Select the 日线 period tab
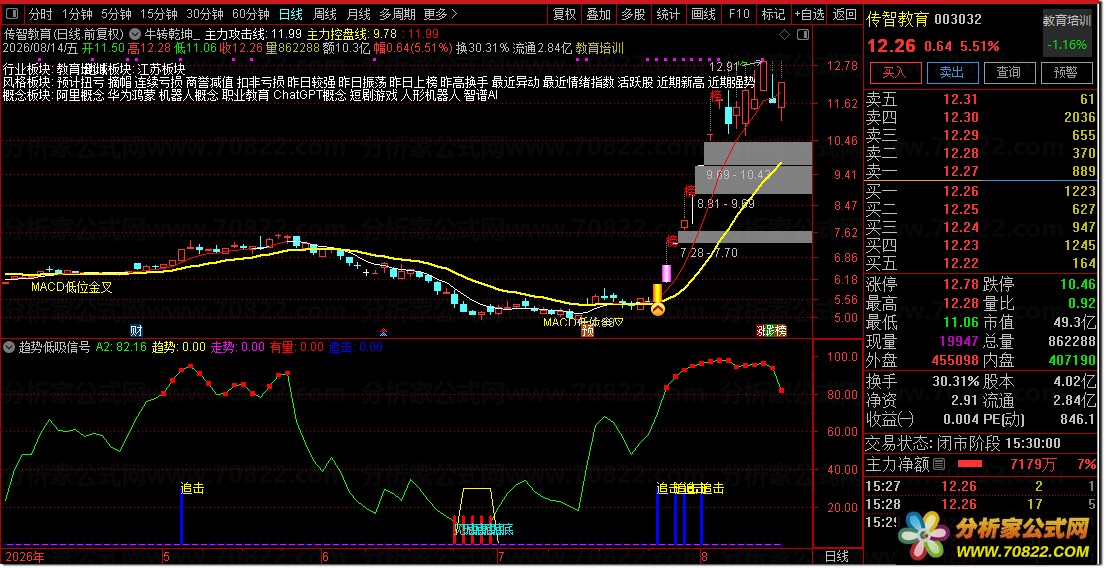 click(291, 13)
